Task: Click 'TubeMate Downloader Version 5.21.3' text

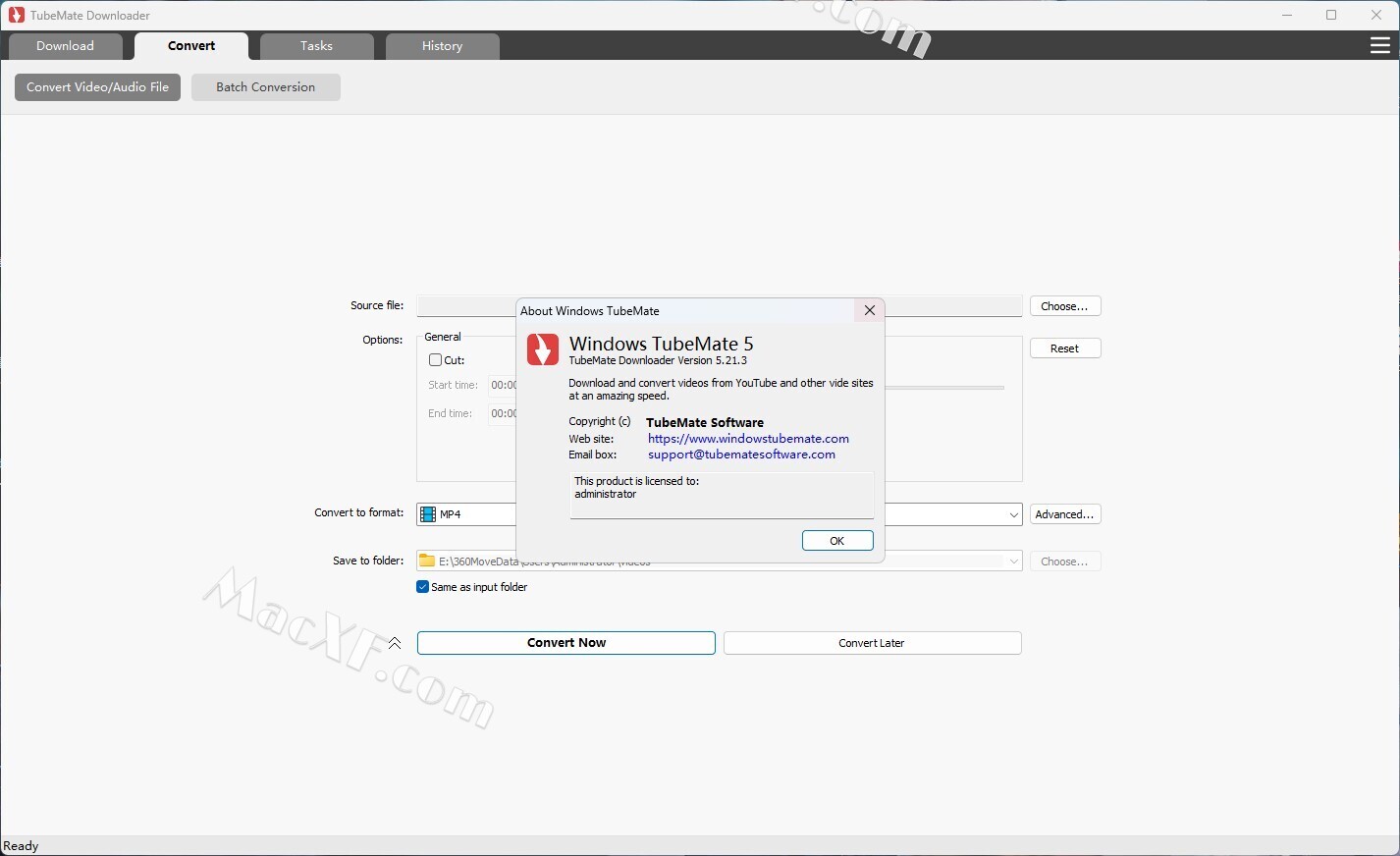Action: (x=658, y=361)
